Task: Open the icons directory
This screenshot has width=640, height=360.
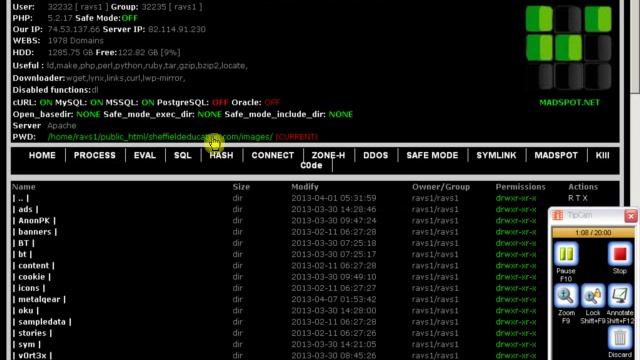Action: (x=29, y=288)
